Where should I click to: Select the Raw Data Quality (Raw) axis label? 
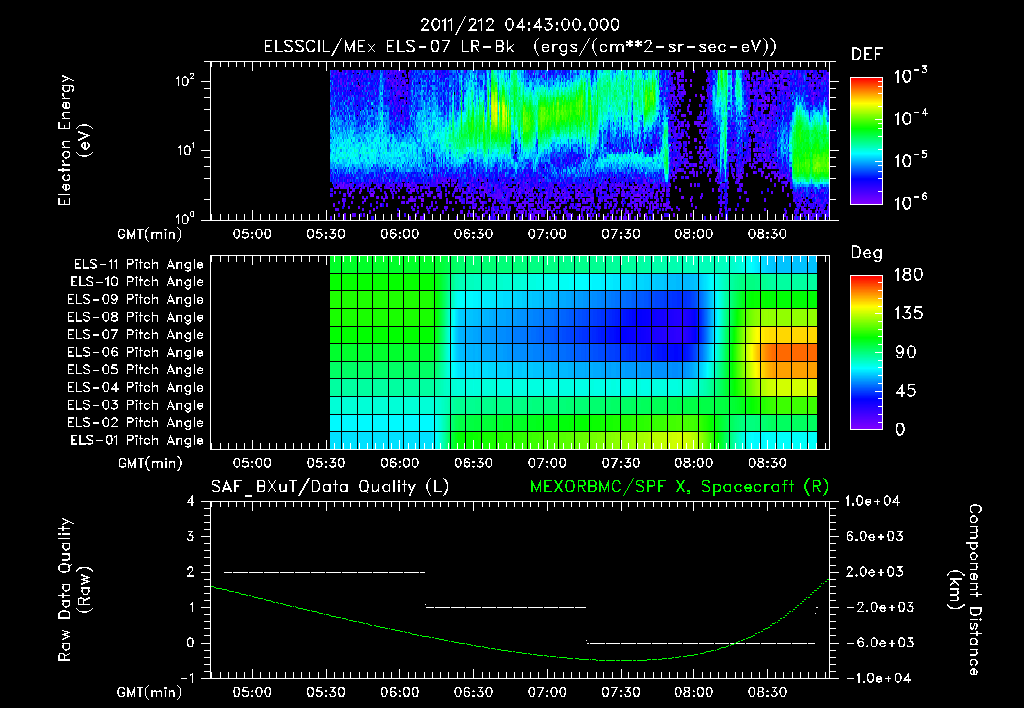click(x=74, y=590)
